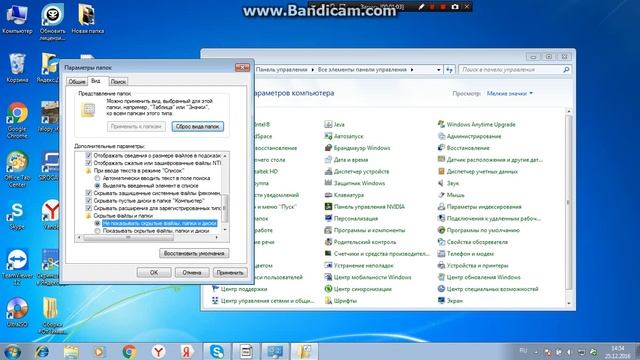
Task: Toggle file size info in tooltips checkbox
Action: (x=89, y=156)
